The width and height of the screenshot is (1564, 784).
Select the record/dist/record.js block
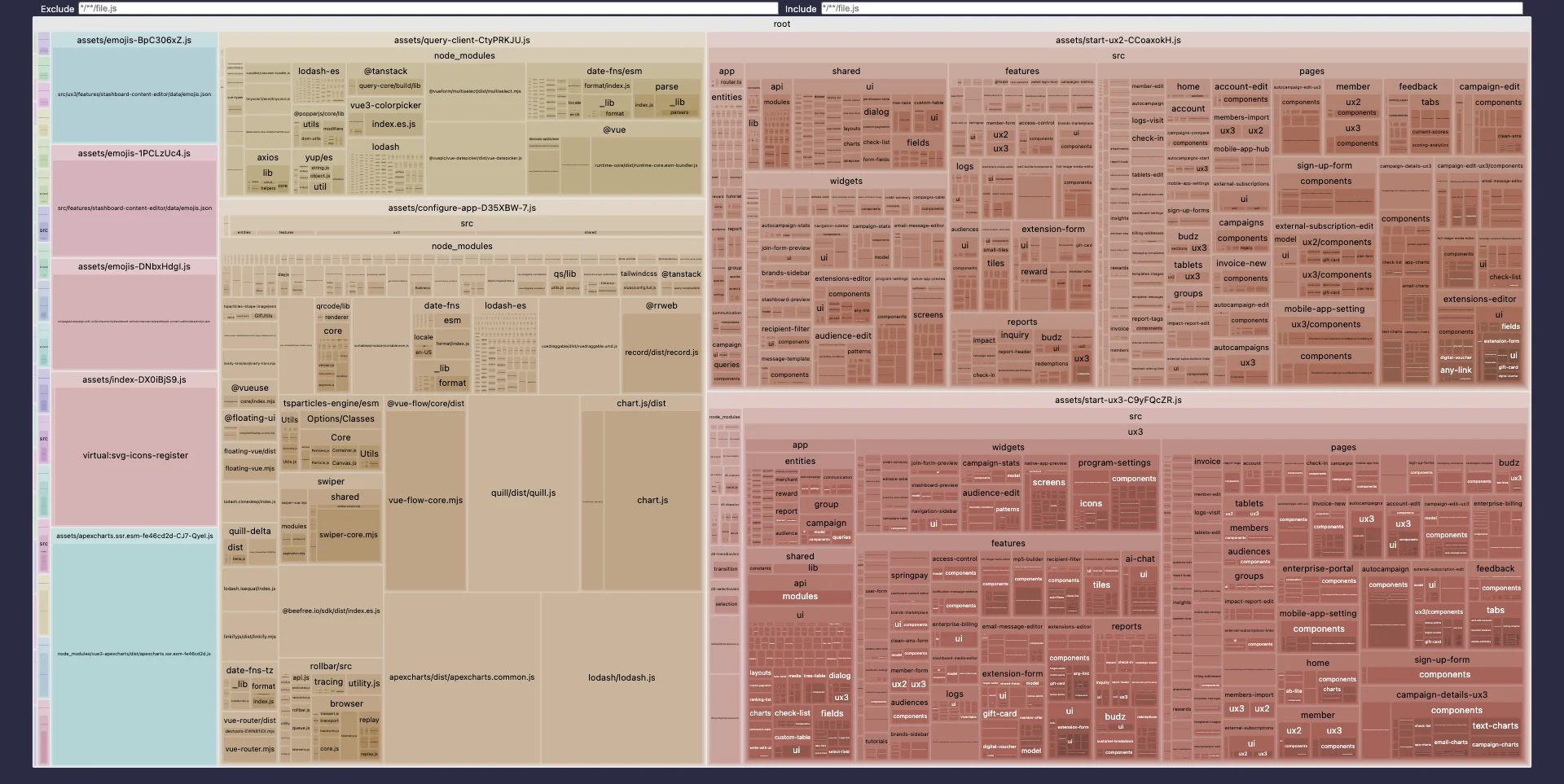(661, 353)
